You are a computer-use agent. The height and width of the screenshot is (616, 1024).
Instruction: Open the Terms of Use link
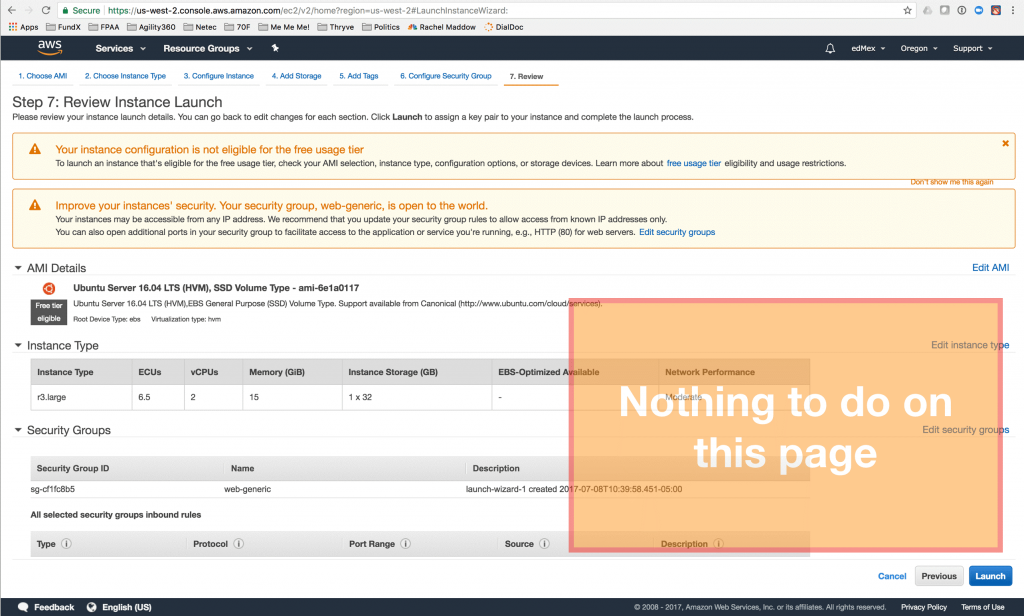point(982,608)
